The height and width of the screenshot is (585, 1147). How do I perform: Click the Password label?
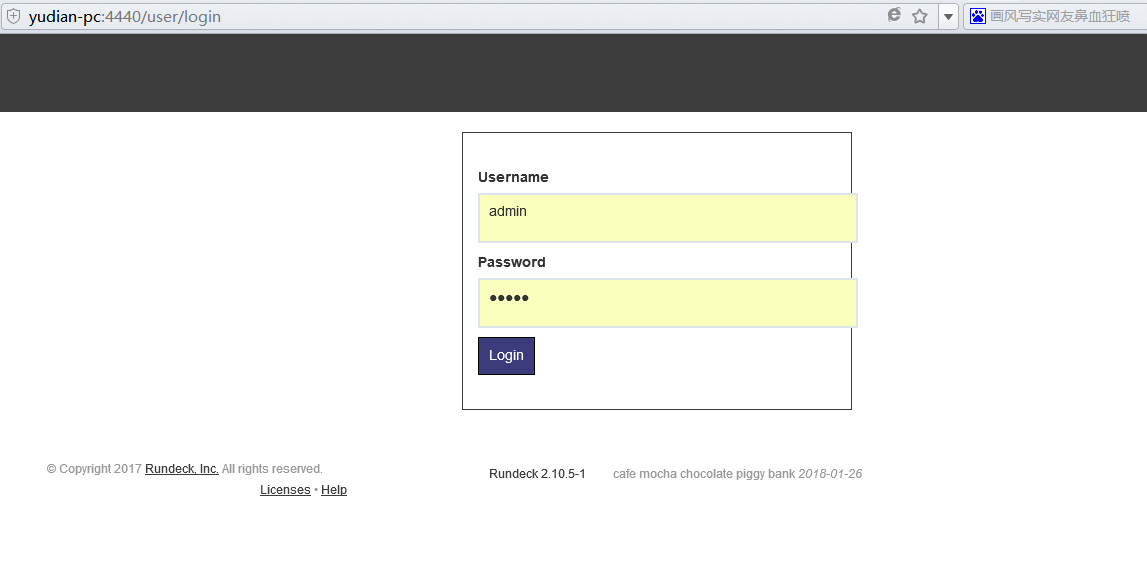click(x=511, y=262)
